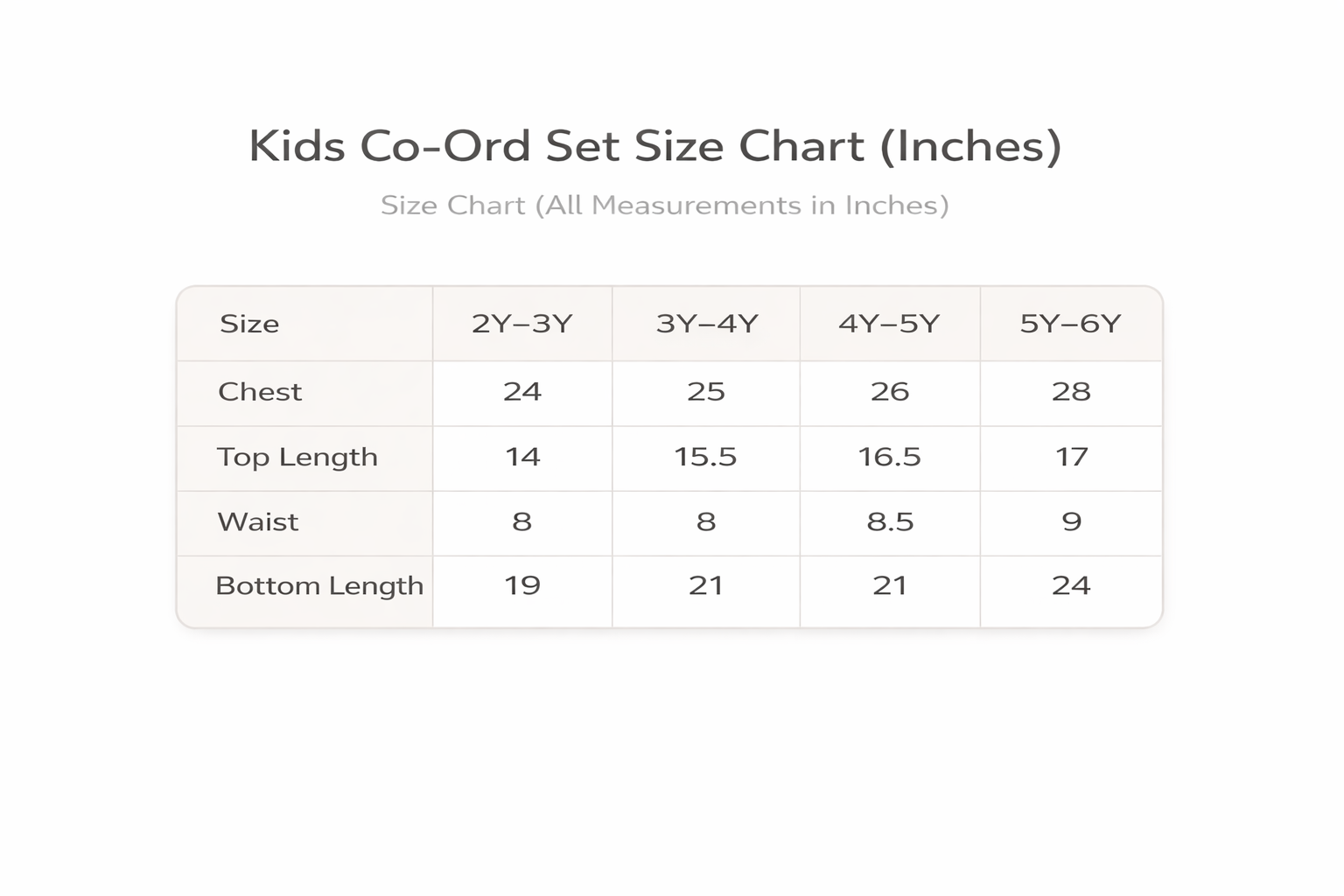Select the Bottom Length value for 5Y–6Y
Viewport: 1344px width, 896px height.
[x=1071, y=586]
